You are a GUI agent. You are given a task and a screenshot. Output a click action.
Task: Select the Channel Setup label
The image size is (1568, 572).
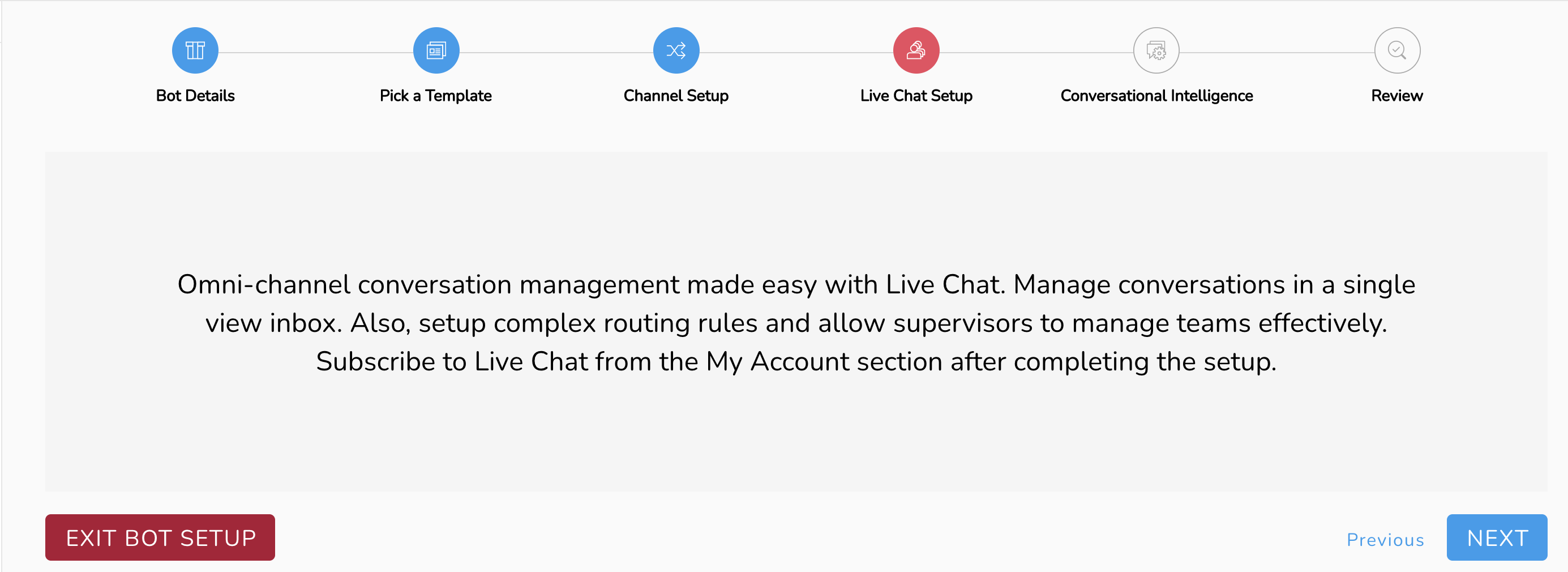click(676, 96)
